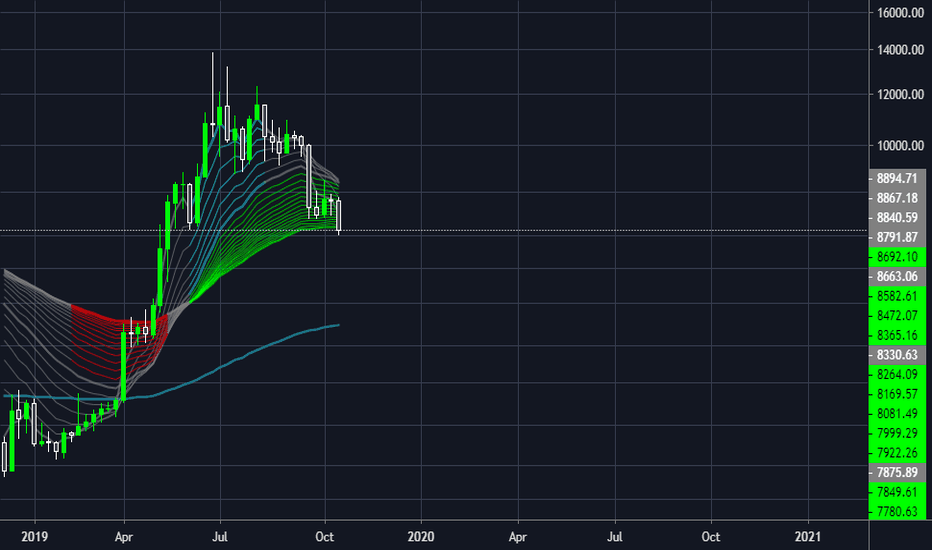932x550 pixels.
Task: Click the green 8692.10 ribbon value label
Action: pyautogui.click(x=897, y=257)
